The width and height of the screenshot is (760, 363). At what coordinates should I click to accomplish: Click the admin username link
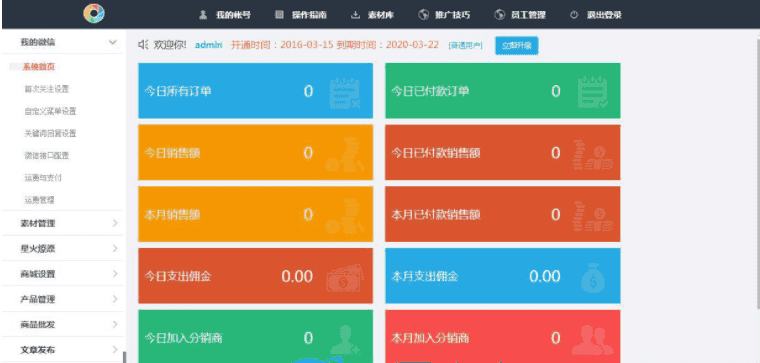[x=208, y=45]
